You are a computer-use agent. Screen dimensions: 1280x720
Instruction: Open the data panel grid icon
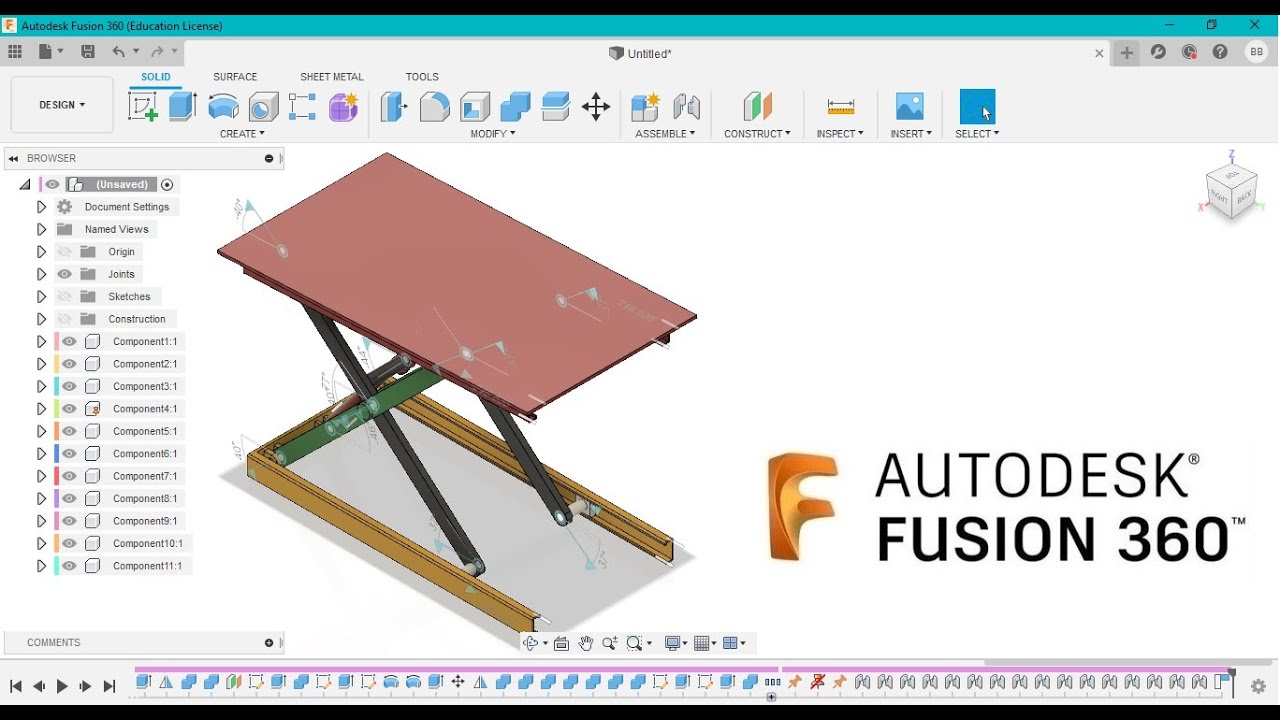click(x=15, y=52)
